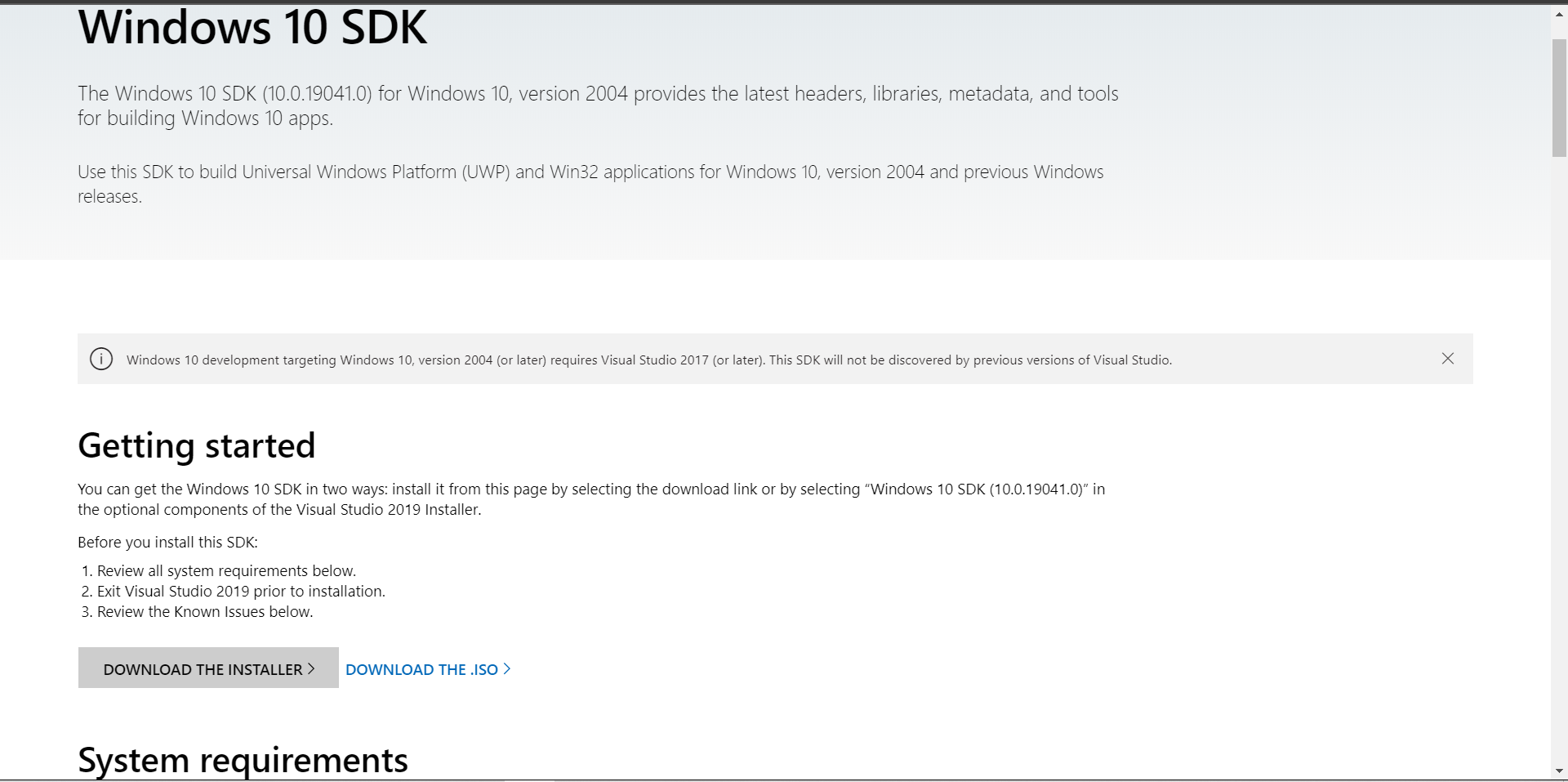Screen dimensions: 1568x782
Task: Click the Windows 10 SDK page title
Action: [252, 28]
